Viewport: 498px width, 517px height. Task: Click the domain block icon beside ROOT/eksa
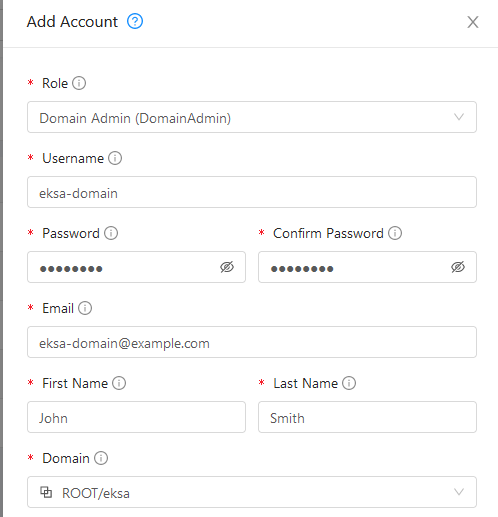pyautogui.click(x=46, y=492)
